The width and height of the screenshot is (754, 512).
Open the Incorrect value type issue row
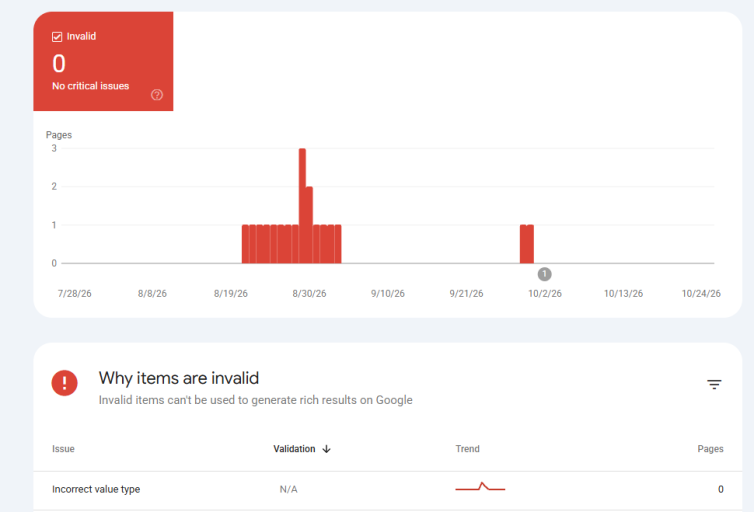coord(388,490)
